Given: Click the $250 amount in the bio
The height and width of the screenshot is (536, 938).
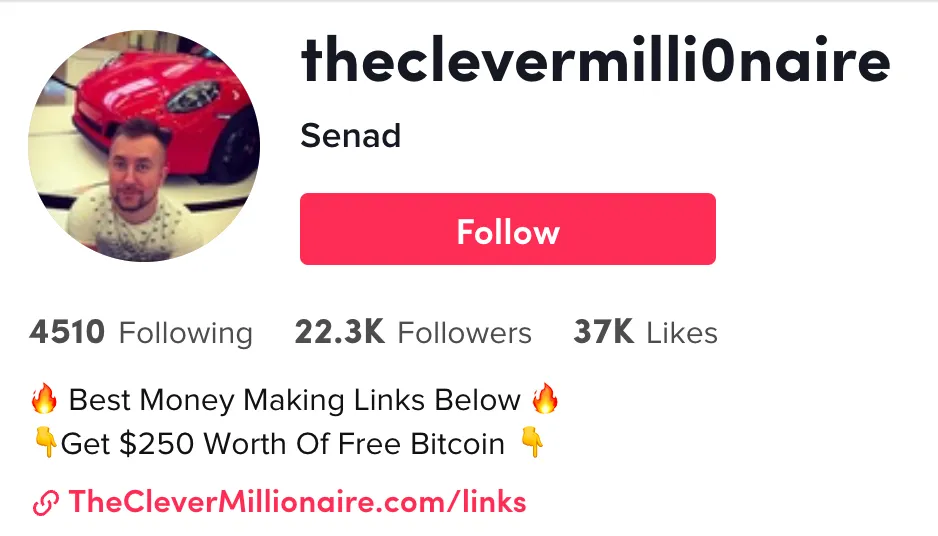Looking at the screenshot, I should click(156, 444).
